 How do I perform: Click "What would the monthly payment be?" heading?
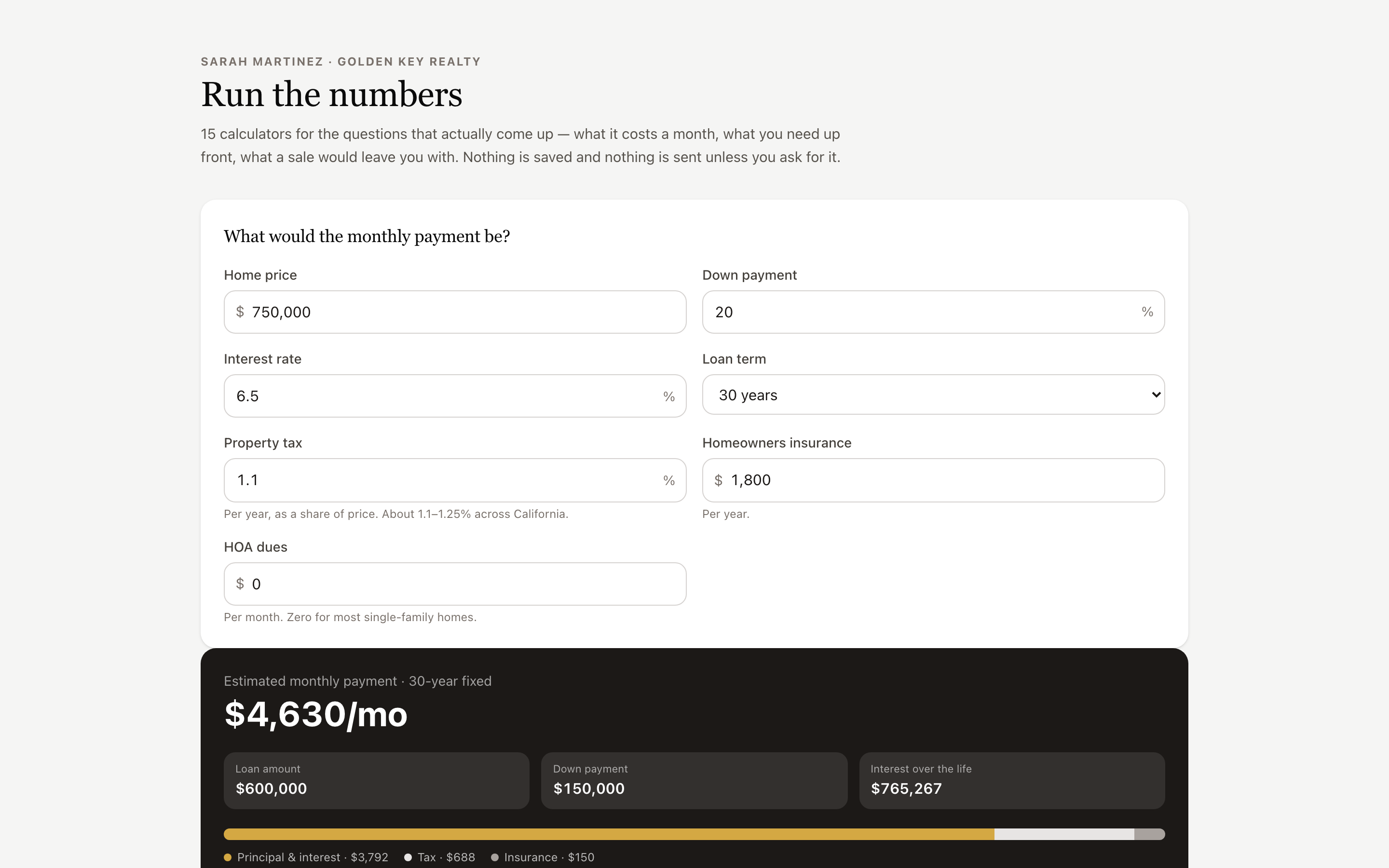pos(367,236)
